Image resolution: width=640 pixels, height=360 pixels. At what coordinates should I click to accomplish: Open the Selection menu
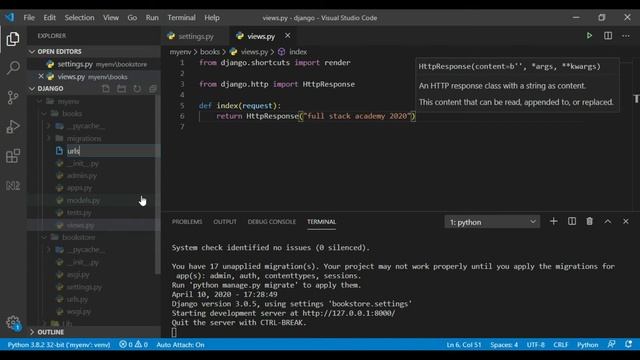(79, 18)
